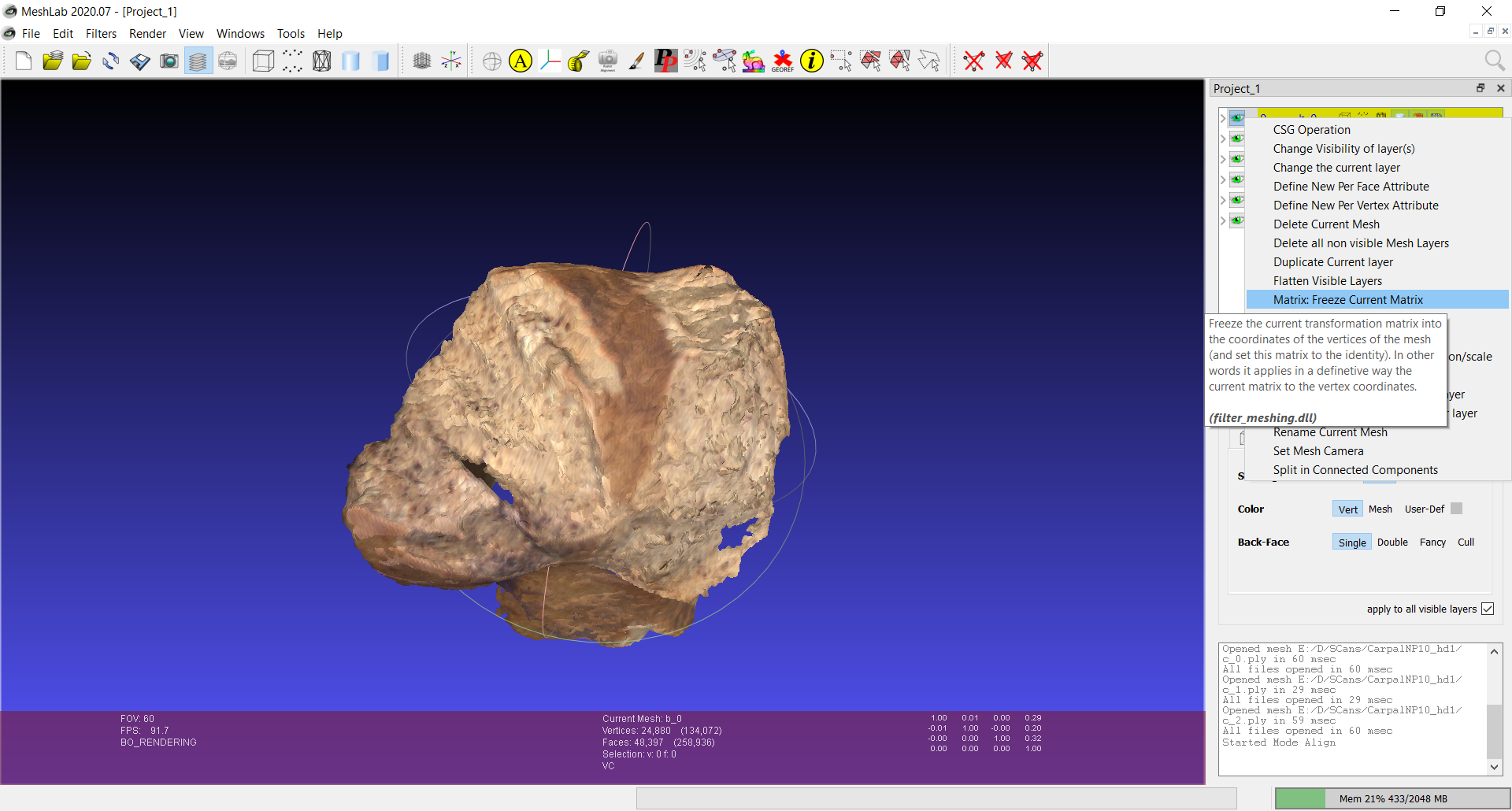Export mesh with the floppy disk icon
Screen dimensions: 1512x811
(x=140, y=61)
